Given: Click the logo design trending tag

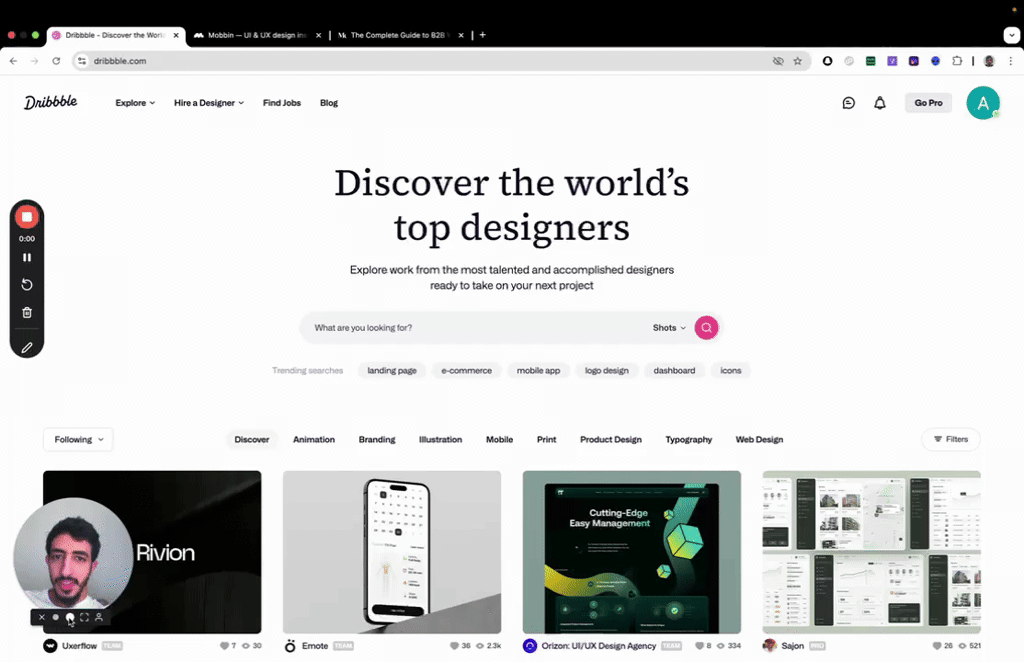Looking at the screenshot, I should 607,370.
